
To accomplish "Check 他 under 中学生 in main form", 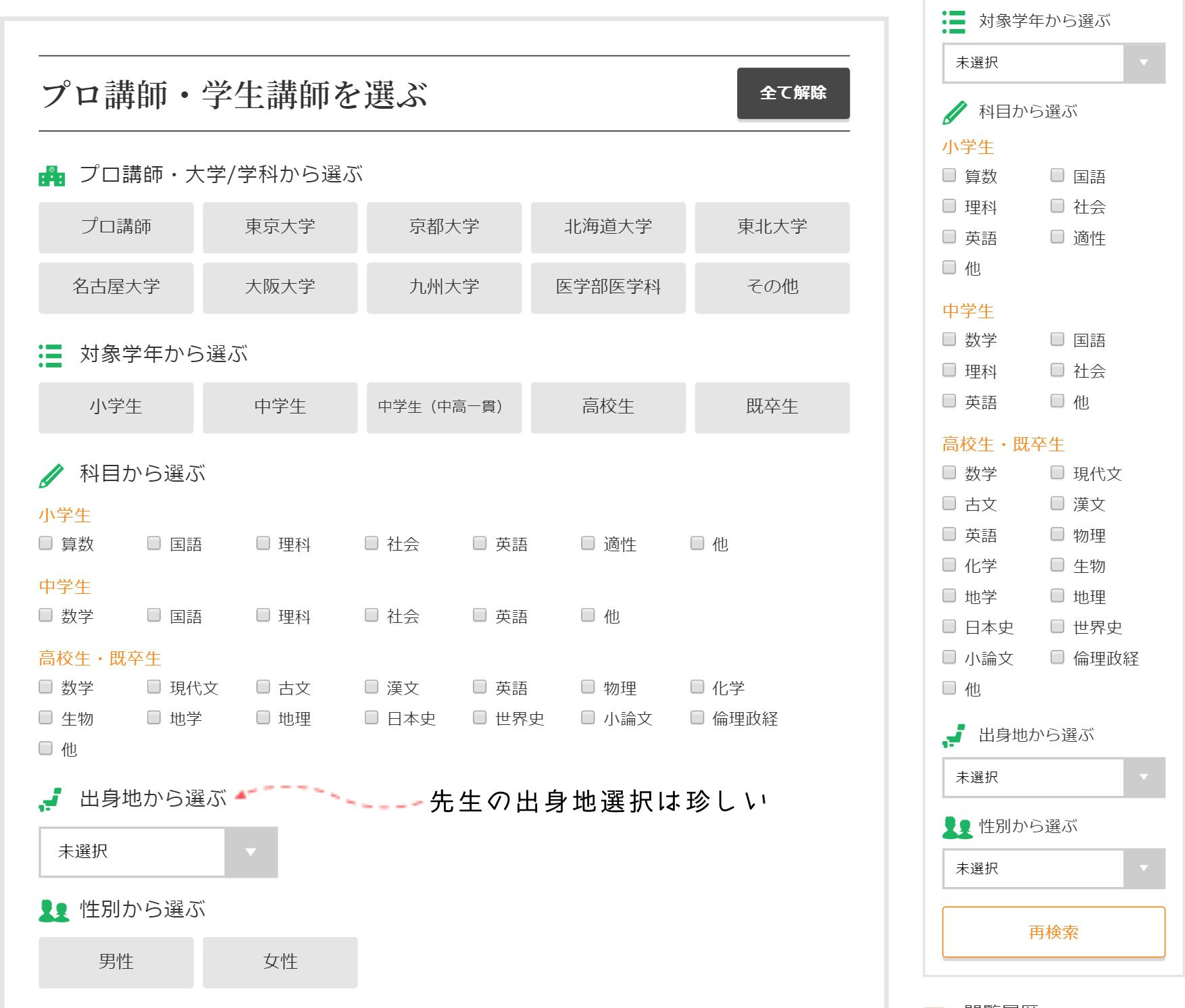I will pyautogui.click(x=588, y=615).
